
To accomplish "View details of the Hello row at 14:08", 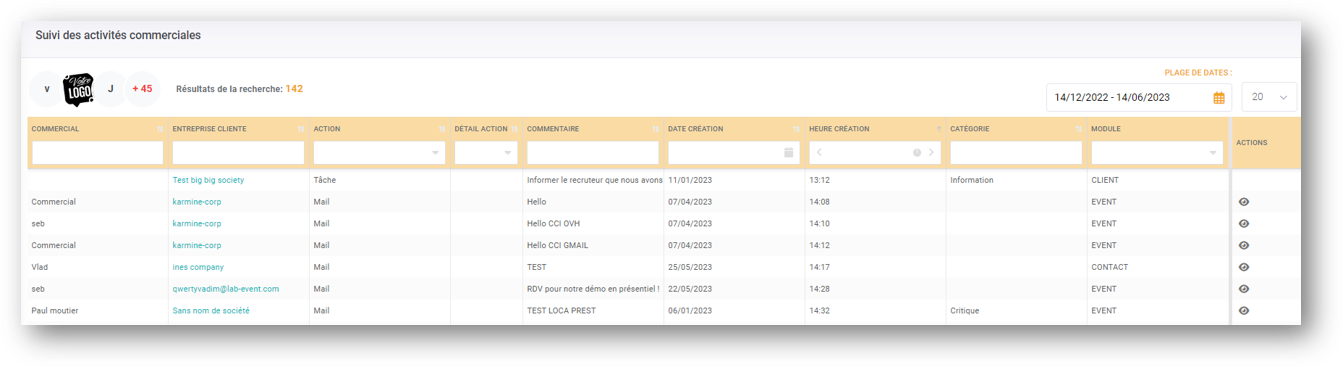I will 1244,202.
